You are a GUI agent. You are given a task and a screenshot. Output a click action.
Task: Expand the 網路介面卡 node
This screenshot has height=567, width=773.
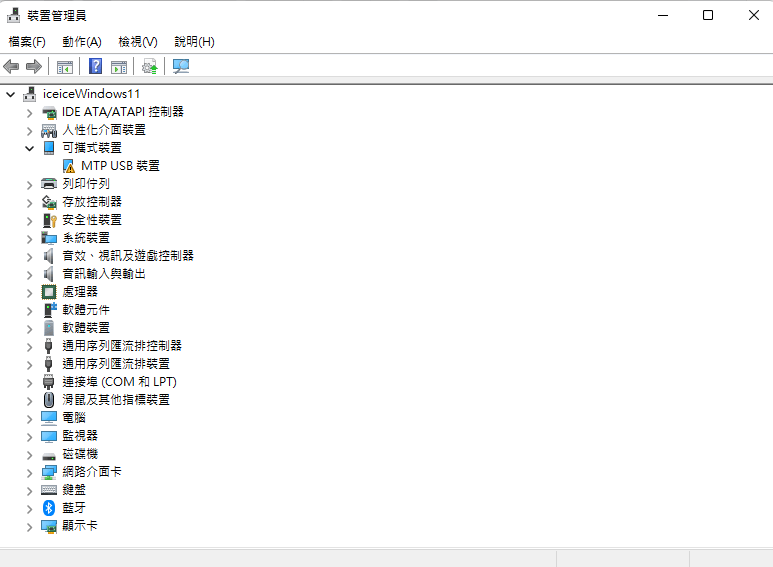(30, 473)
